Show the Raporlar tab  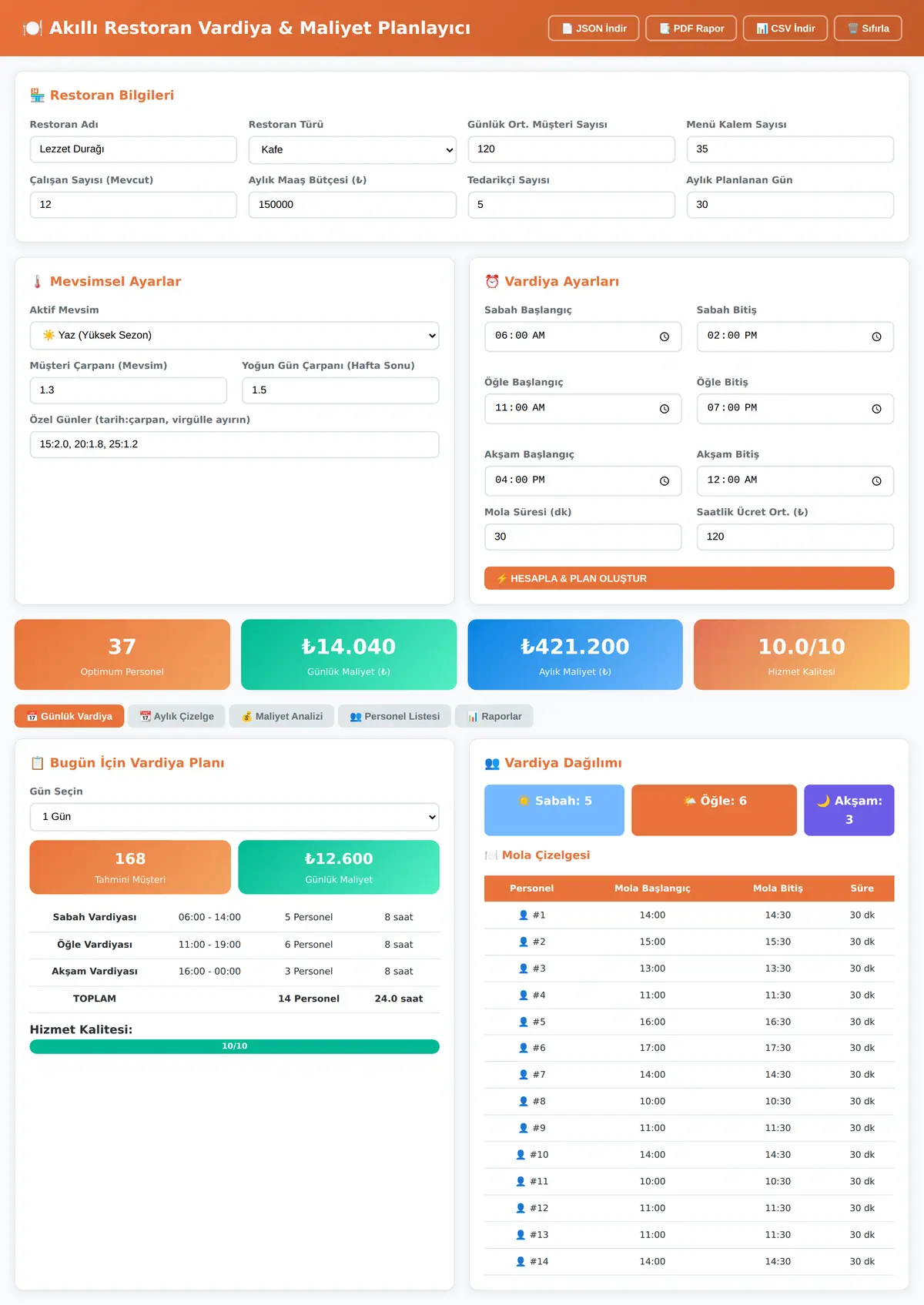coord(494,716)
